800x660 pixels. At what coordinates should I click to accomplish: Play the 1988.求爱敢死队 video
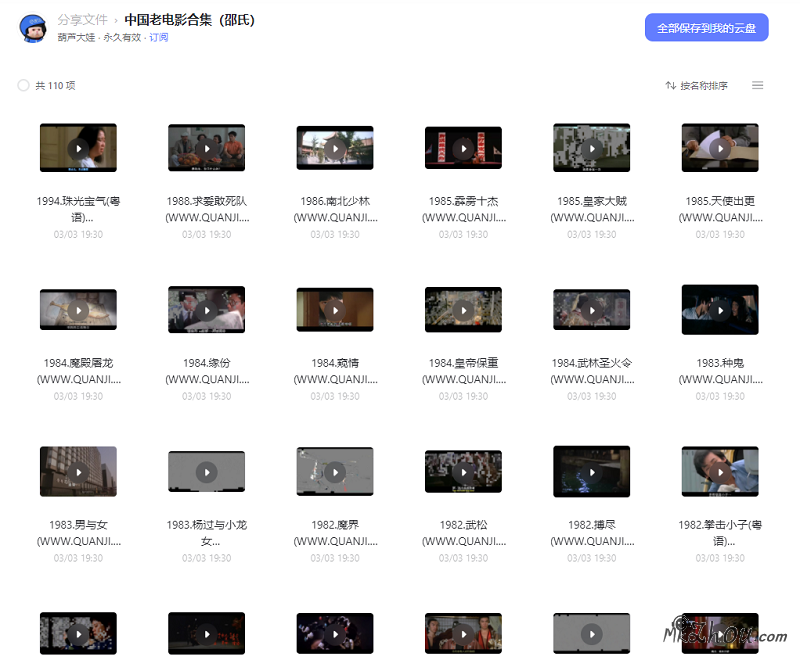207,148
